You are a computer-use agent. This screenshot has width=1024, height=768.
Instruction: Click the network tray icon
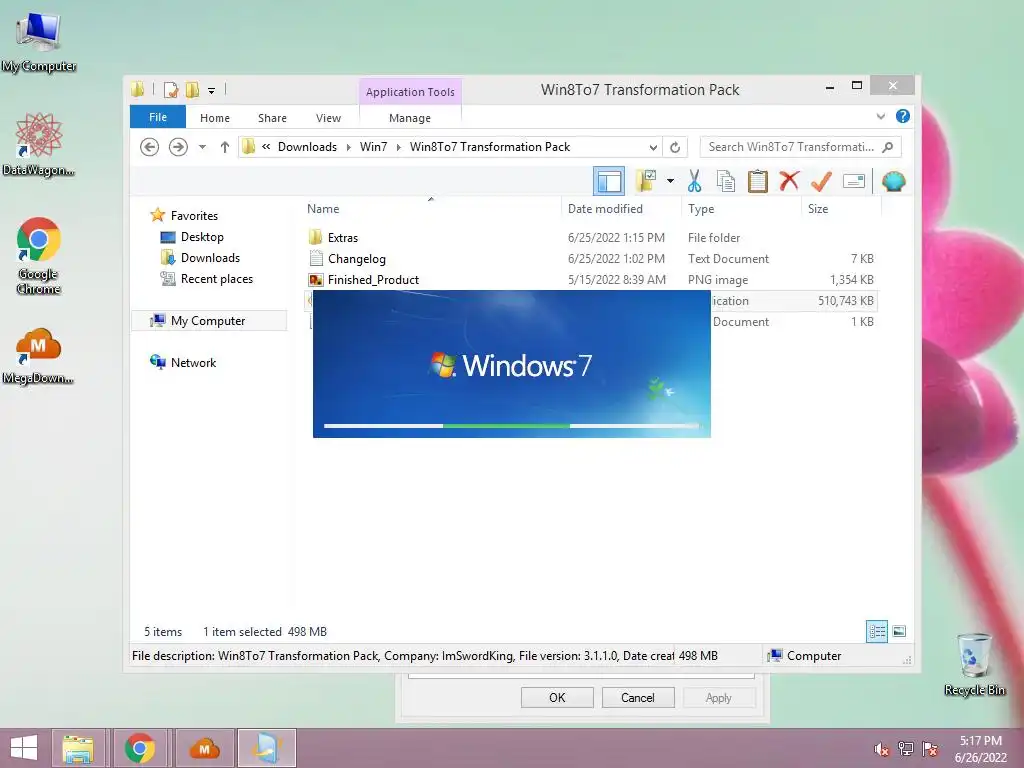click(906, 749)
